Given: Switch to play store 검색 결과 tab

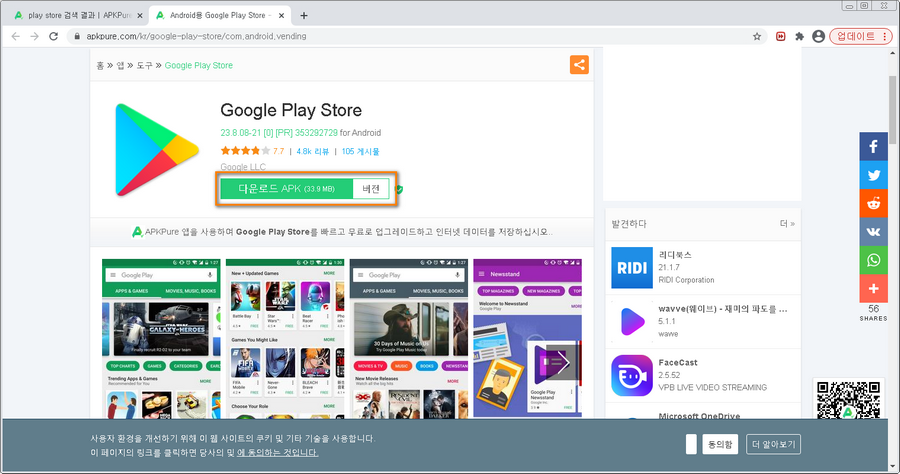Looking at the screenshot, I should [78, 15].
